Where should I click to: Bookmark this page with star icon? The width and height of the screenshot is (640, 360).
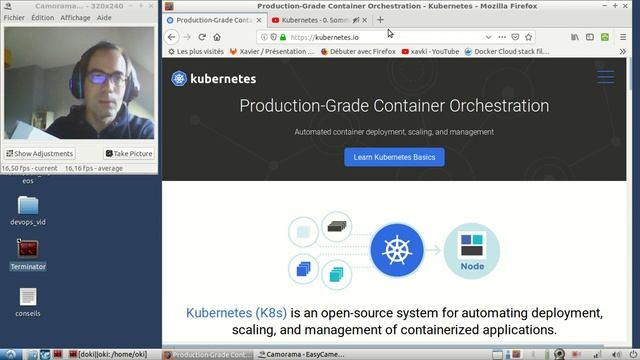529,37
